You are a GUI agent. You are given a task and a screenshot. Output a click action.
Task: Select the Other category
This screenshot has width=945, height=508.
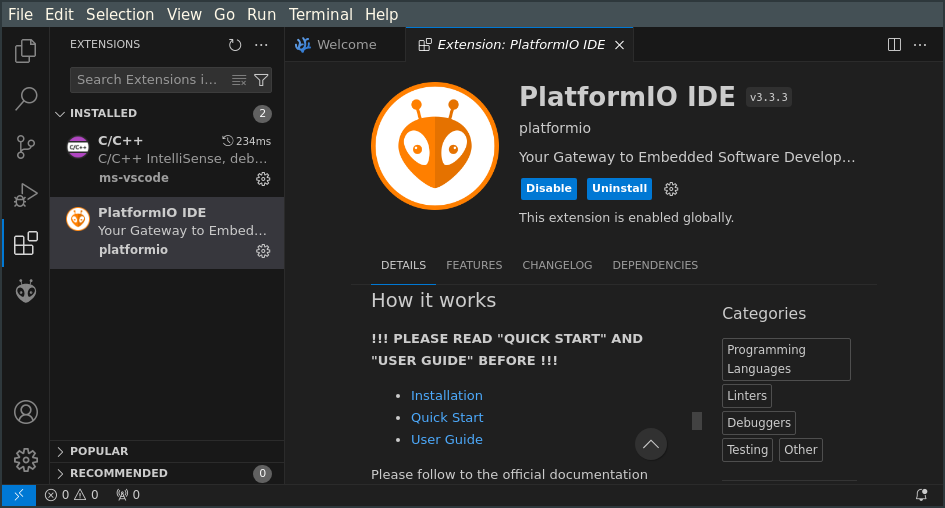800,450
